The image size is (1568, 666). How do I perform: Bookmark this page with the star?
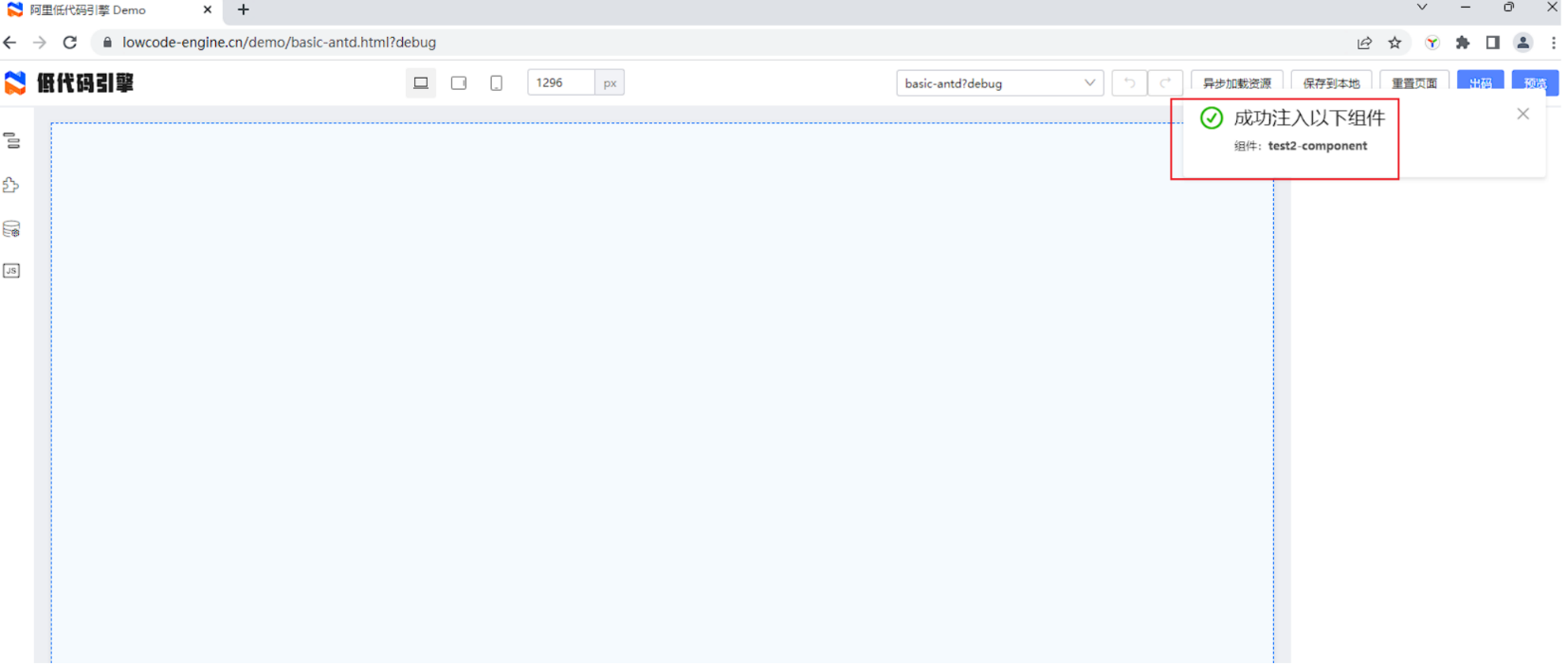[1395, 43]
